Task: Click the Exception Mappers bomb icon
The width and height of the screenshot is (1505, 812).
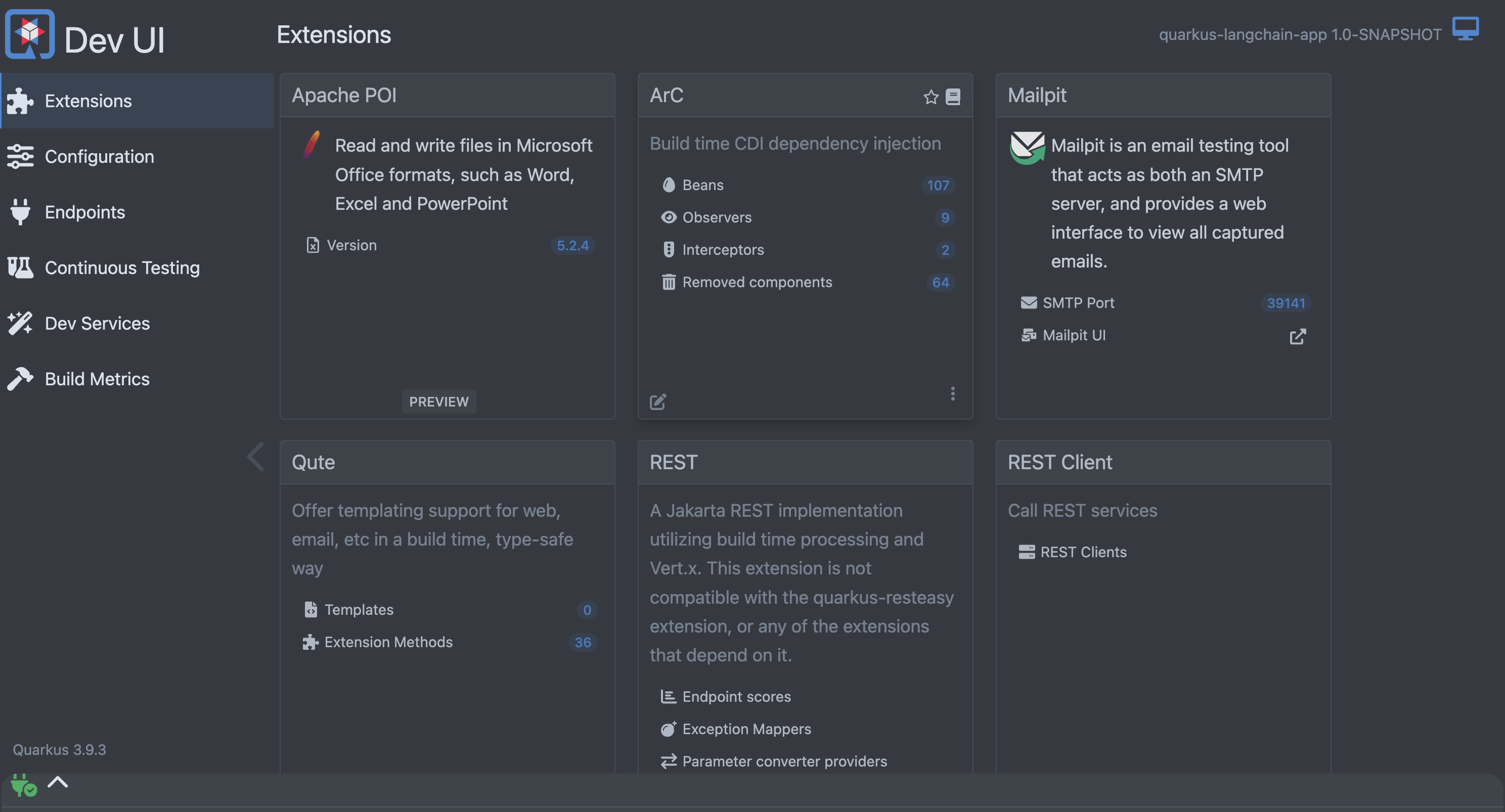Action: (x=669, y=729)
